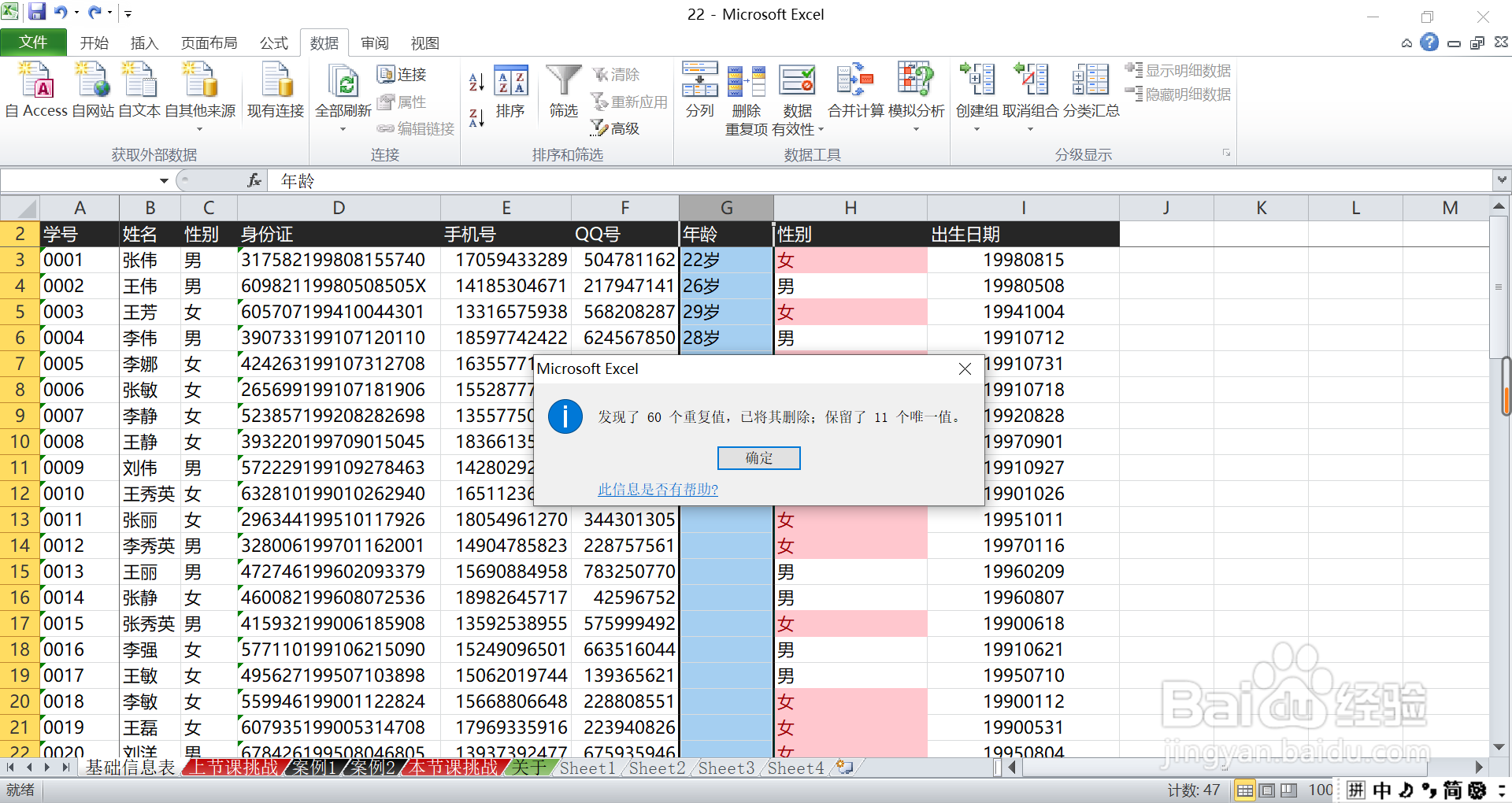The width and height of the screenshot is (1512, 803).
Task: Insert a new worksheet tab icon
Action: tap(845, 767)
